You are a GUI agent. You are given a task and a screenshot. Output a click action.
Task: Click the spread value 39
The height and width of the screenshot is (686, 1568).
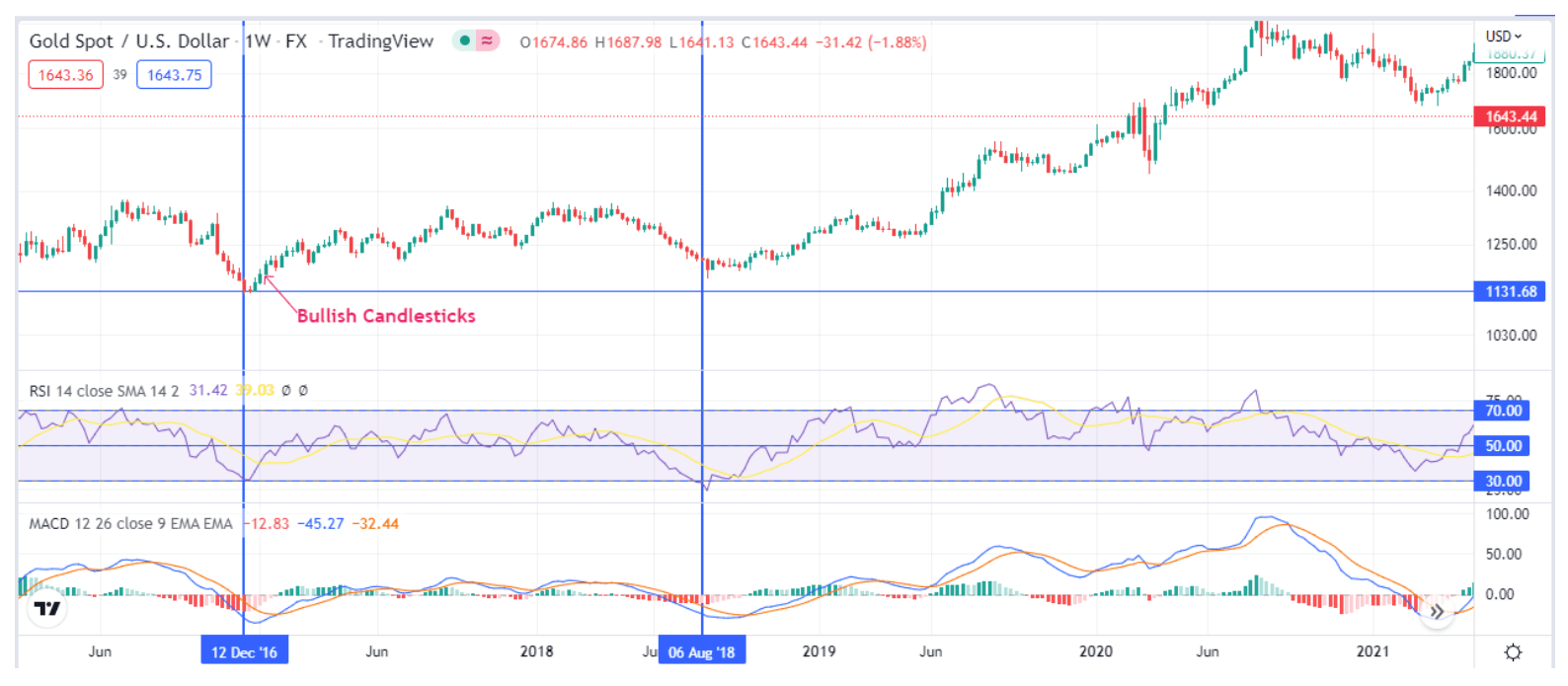click(x=119, y=75)
